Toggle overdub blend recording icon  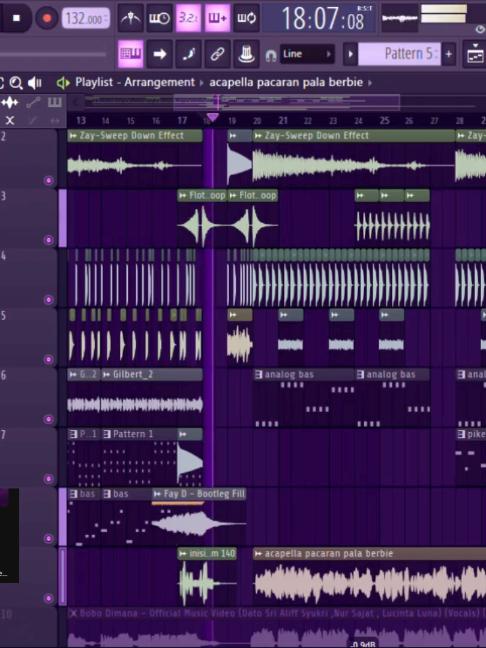point(217,18)
